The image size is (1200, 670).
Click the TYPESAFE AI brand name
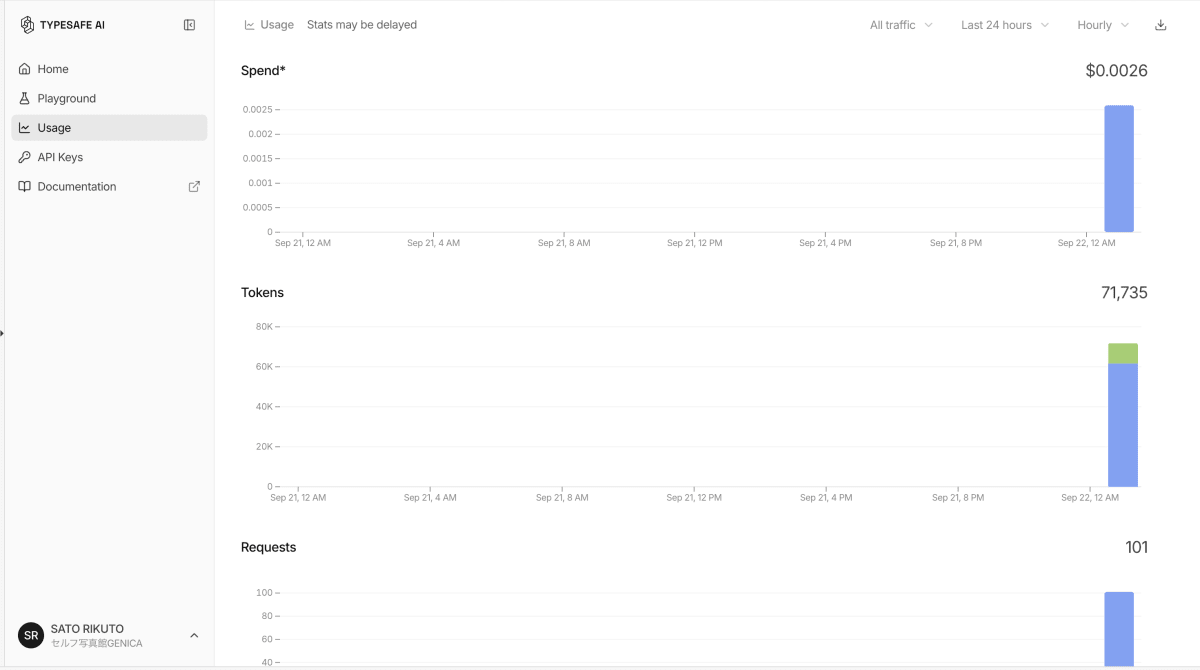coord(72,25)
